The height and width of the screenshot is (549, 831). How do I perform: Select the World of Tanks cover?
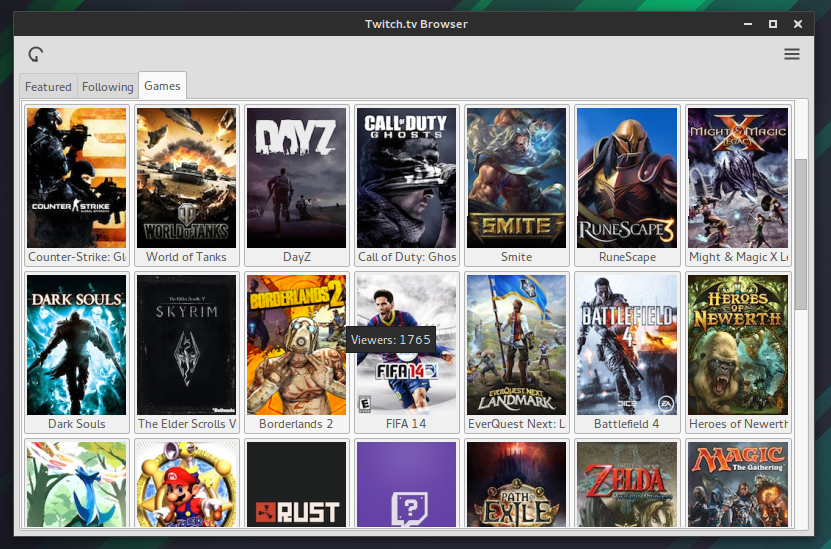pos(187,178)
